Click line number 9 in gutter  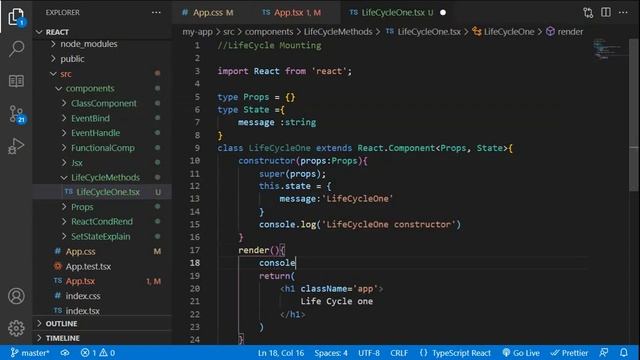pyautogui.click(x=197, y=148)
